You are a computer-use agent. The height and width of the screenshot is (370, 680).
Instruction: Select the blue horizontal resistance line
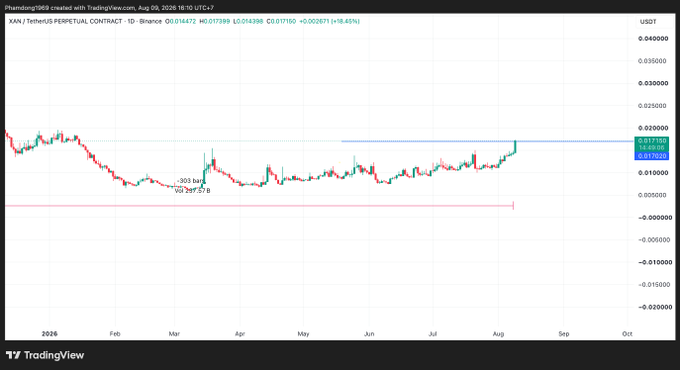click(487, 141)
